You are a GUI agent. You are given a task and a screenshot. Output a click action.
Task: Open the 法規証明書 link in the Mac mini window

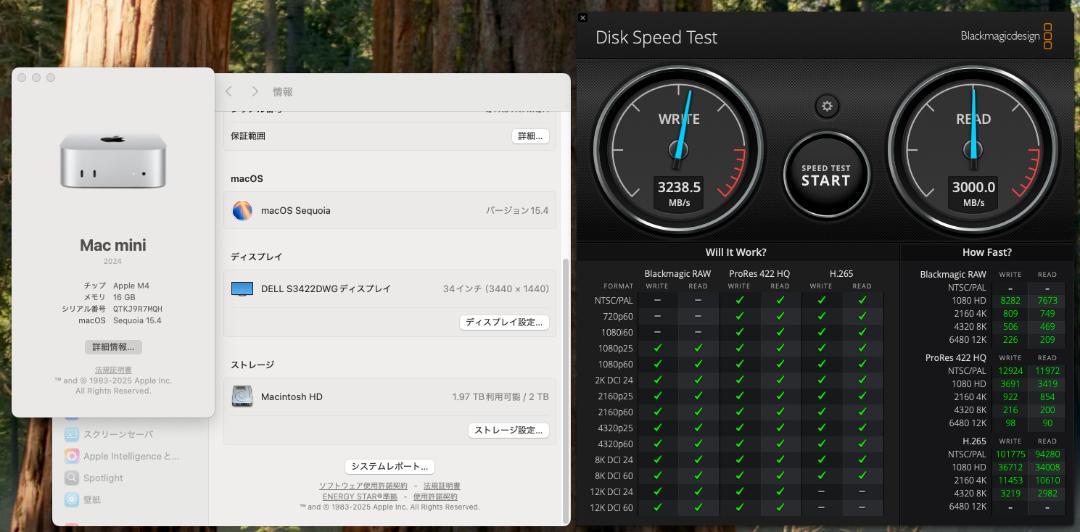113,370
